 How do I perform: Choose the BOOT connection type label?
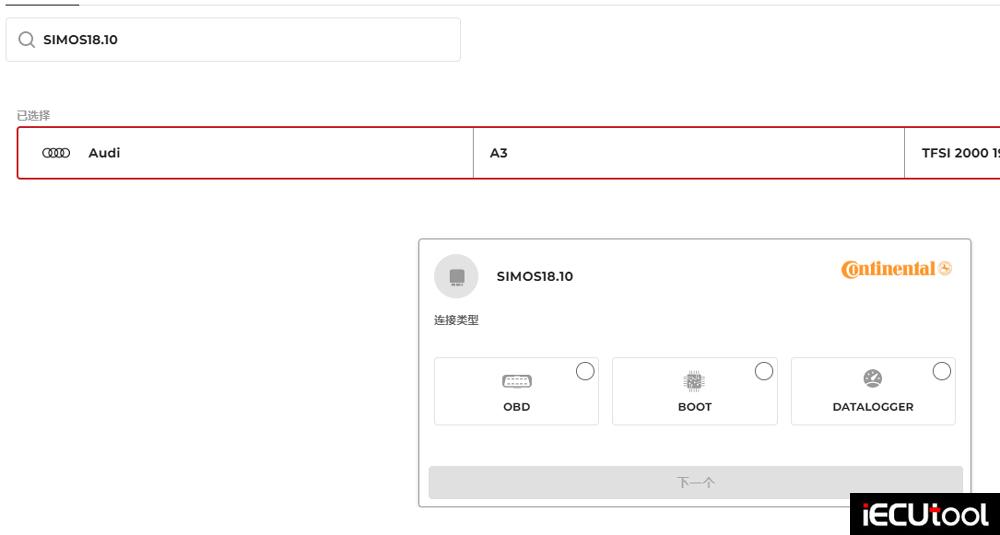[694, 407]
